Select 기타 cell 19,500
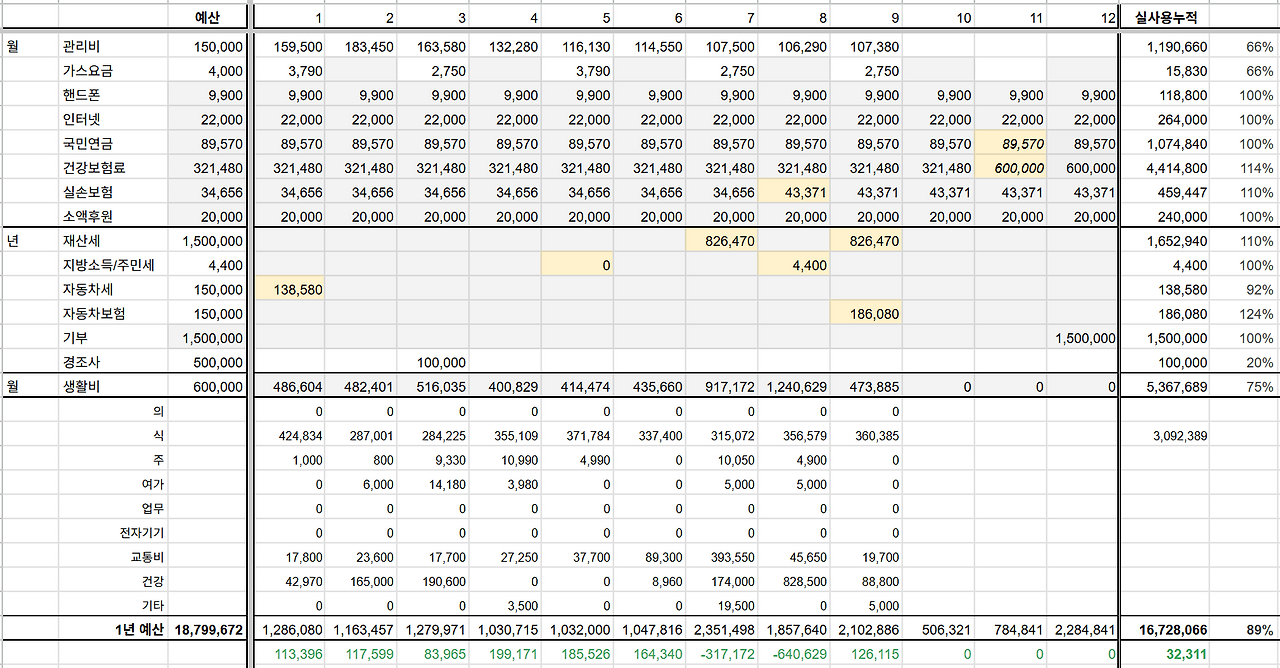1280x668 pixels. [x=737, y=605]
